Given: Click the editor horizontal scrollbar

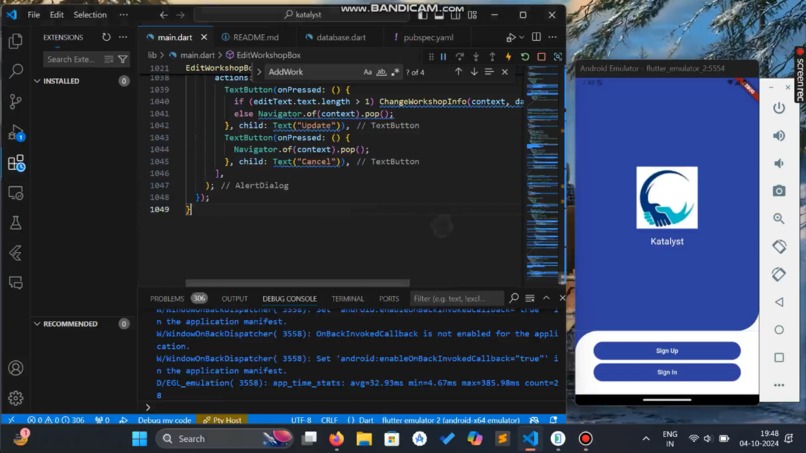Looking at the screenshot, I should (298, 283).
